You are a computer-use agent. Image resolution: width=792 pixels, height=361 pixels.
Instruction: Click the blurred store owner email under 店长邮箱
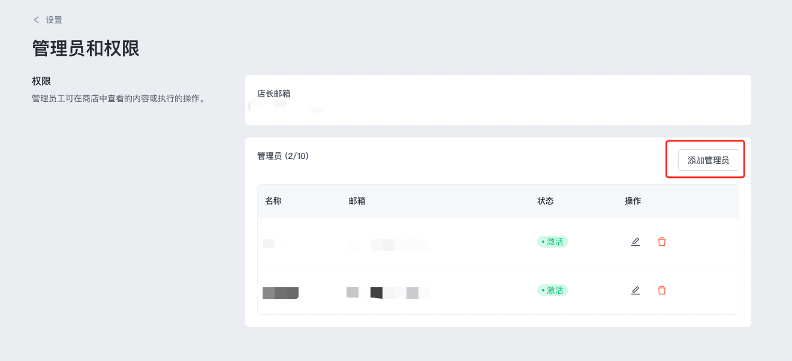286,107
